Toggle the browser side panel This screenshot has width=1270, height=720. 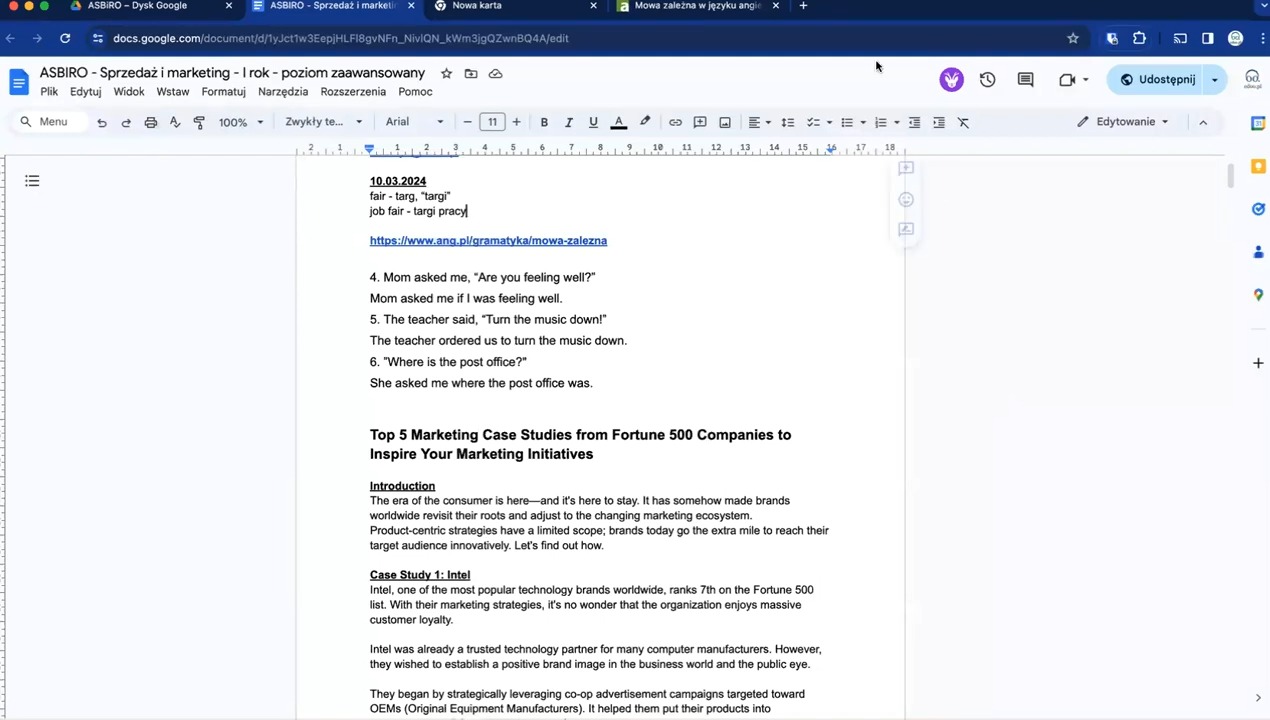point(1207,38)
